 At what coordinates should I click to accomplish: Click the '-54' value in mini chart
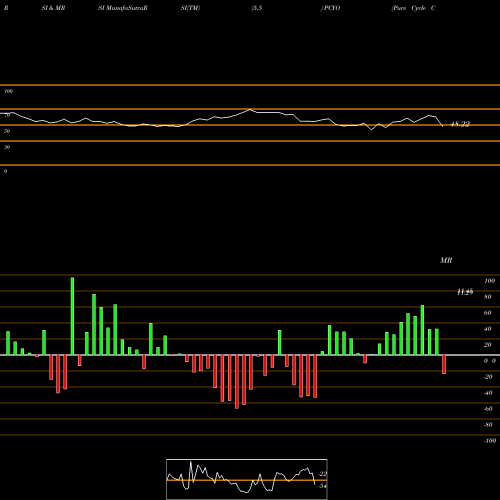[323, 486]
